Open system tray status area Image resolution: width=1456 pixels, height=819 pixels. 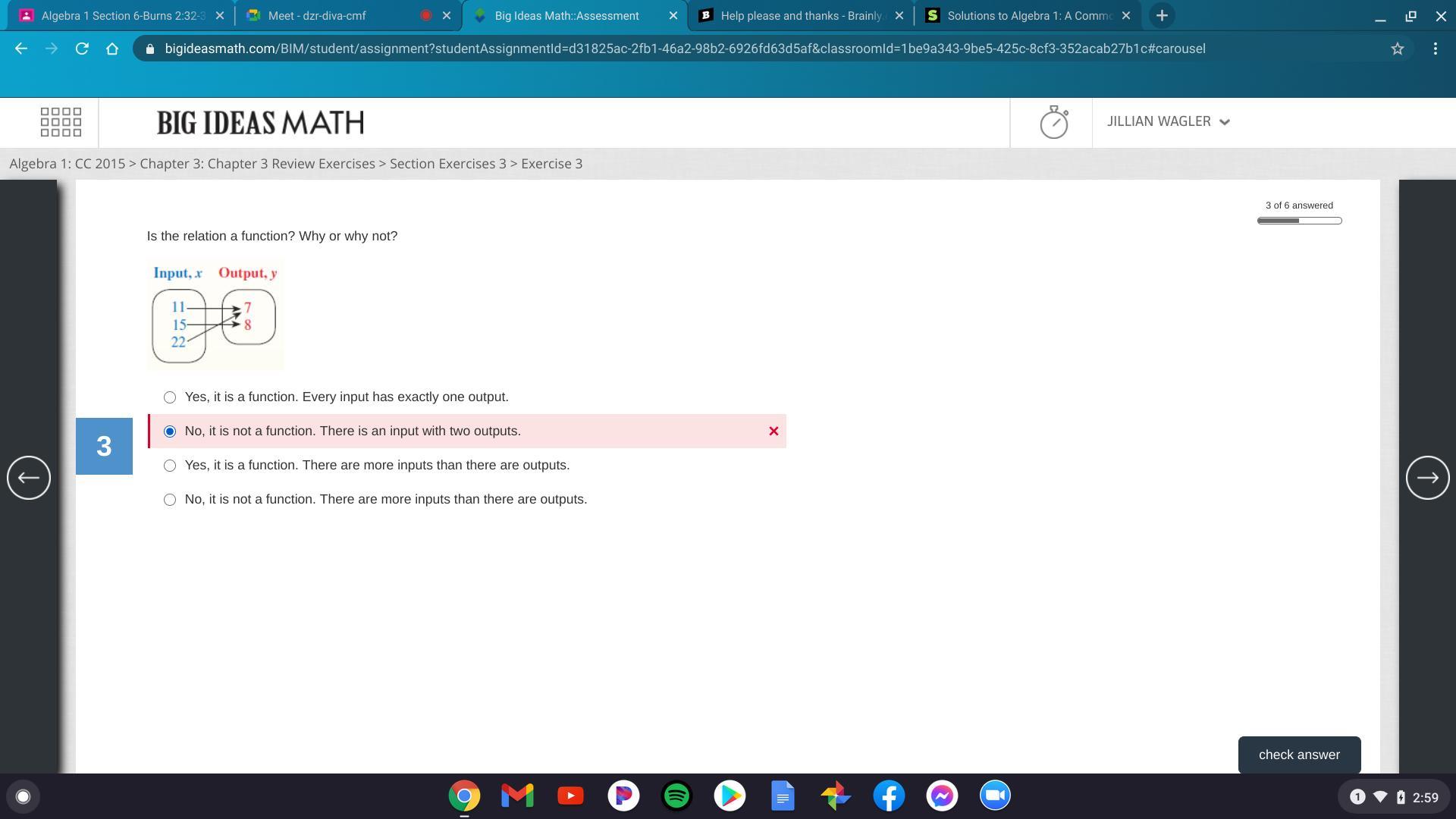click(1392, 797)
